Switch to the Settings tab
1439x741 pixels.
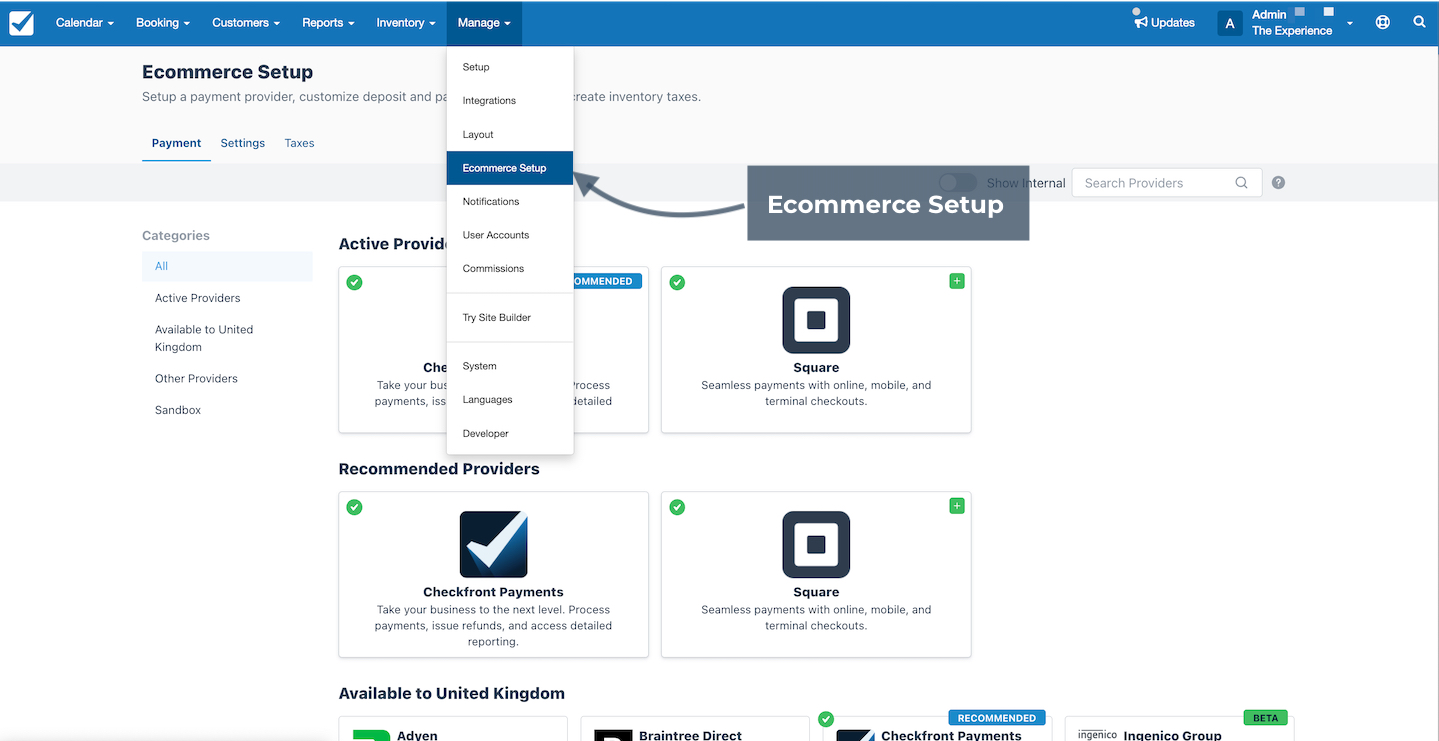(243, 143)
